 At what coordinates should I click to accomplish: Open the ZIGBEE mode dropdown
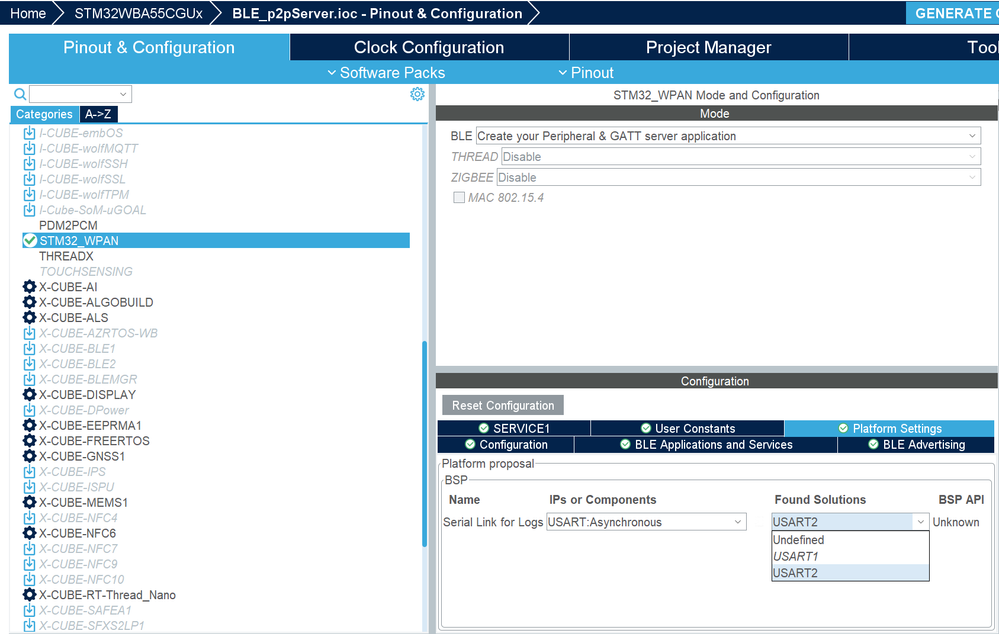coord(738,178)
